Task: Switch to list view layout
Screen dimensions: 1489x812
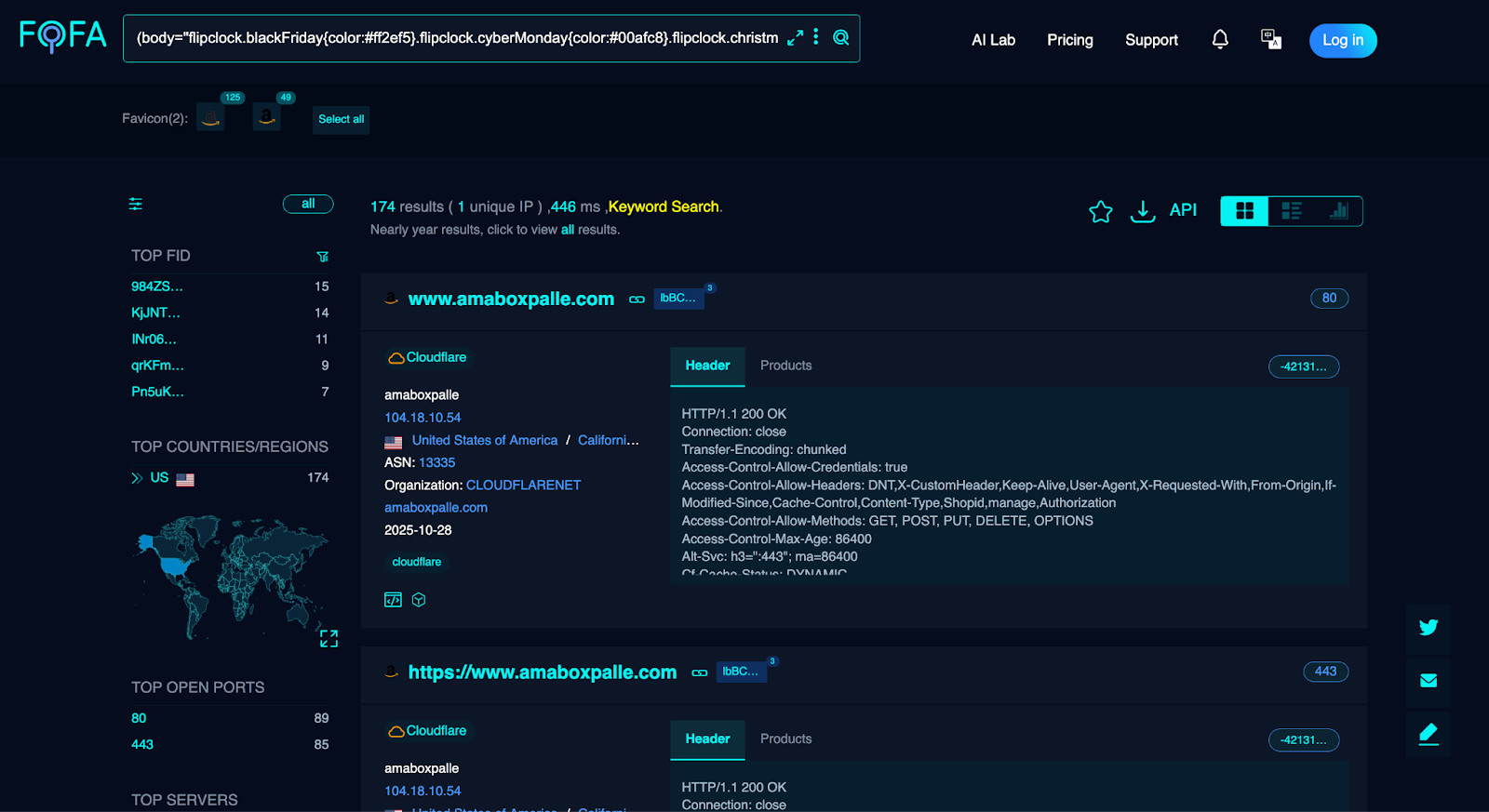Action: pos(1292,211)
